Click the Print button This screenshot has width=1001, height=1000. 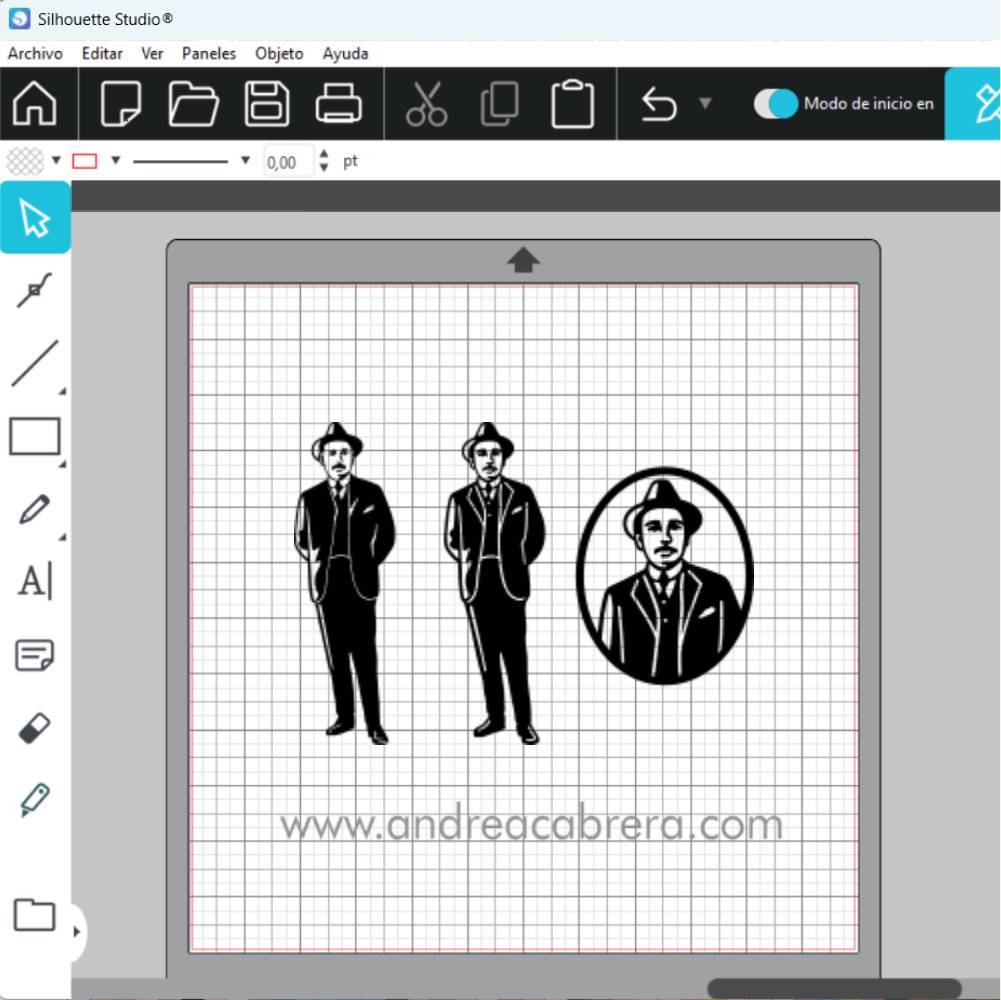coord(339,104)
